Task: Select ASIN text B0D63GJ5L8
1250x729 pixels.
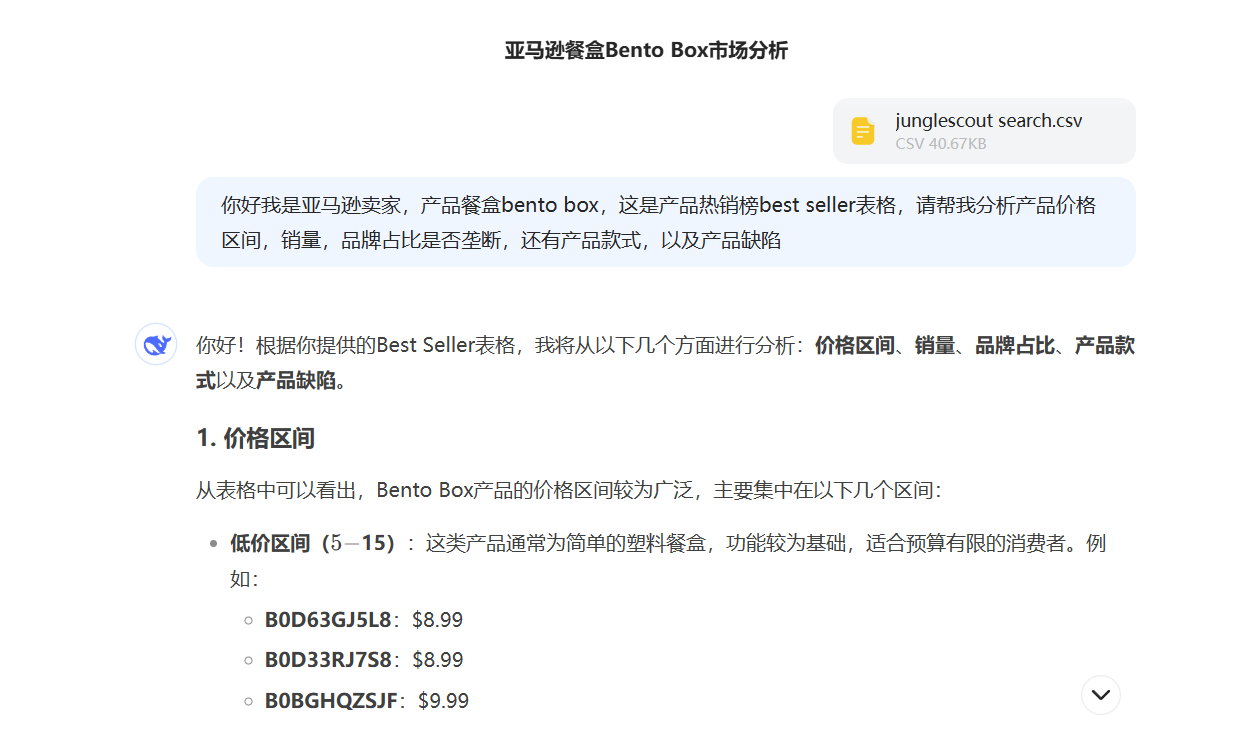Action: (328, 620)
